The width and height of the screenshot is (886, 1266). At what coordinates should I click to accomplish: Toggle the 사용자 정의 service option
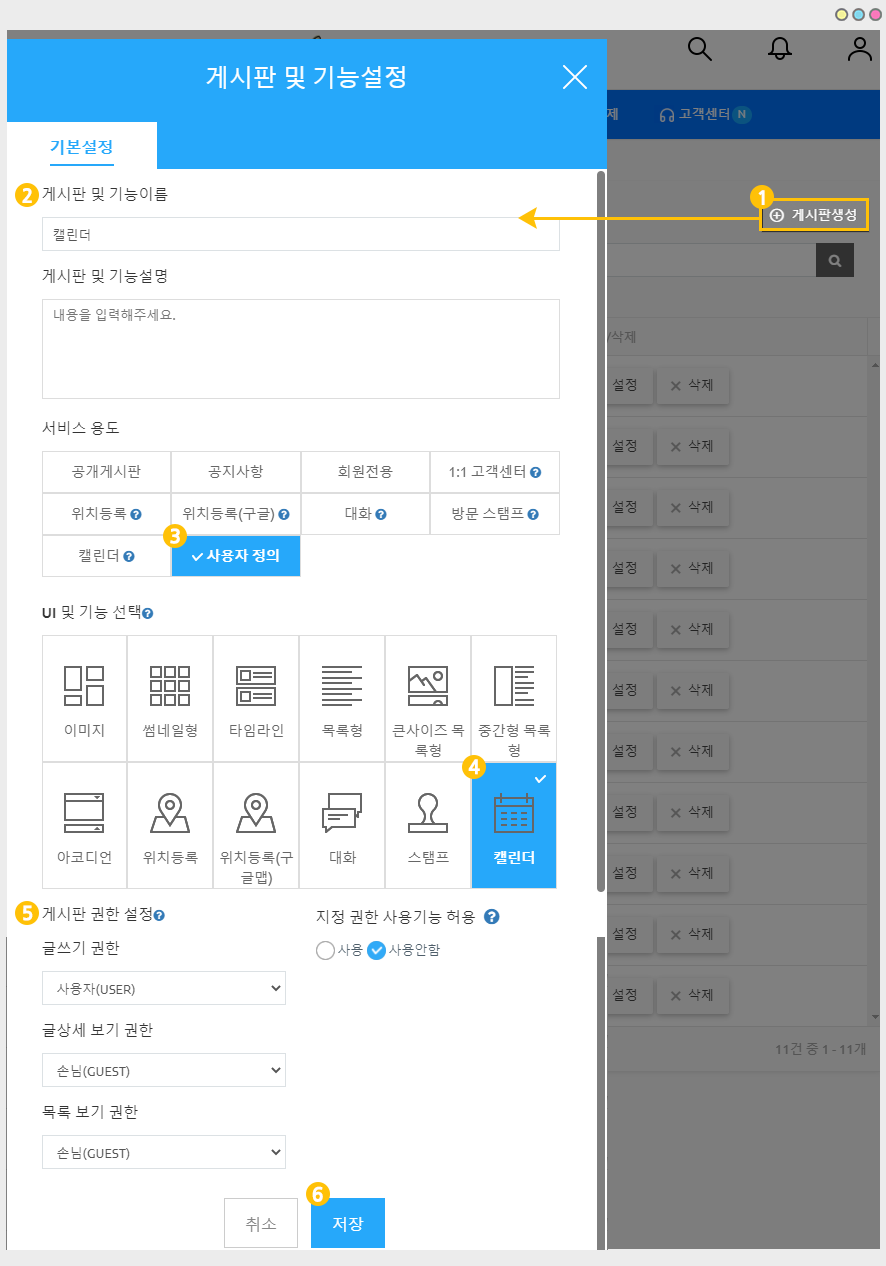236,556
